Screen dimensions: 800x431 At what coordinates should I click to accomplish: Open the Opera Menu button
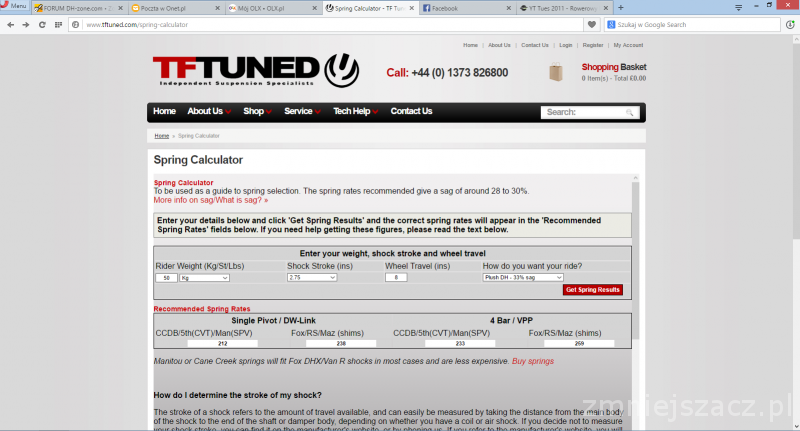pyautogui.click(x=14, y=6)
